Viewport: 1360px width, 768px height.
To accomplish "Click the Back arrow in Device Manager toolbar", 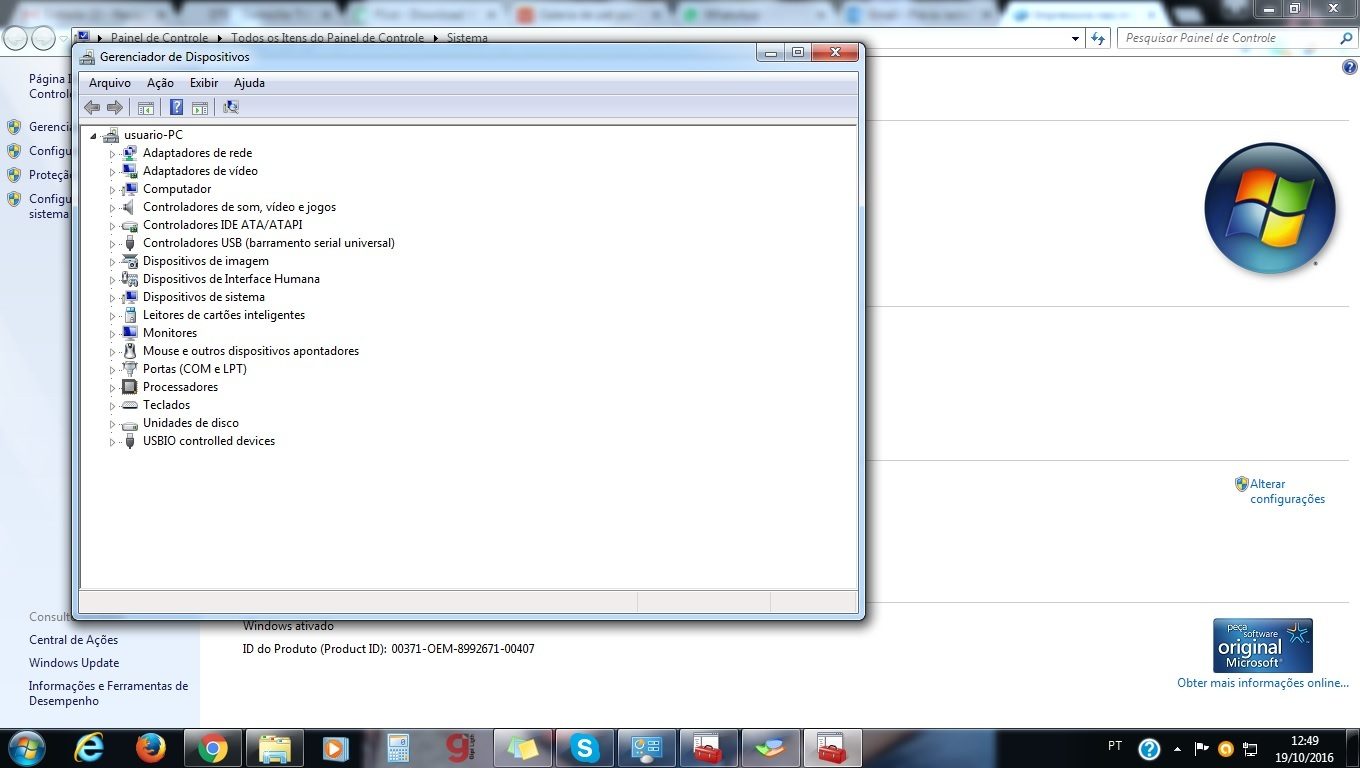I will (x=92, y=107).
